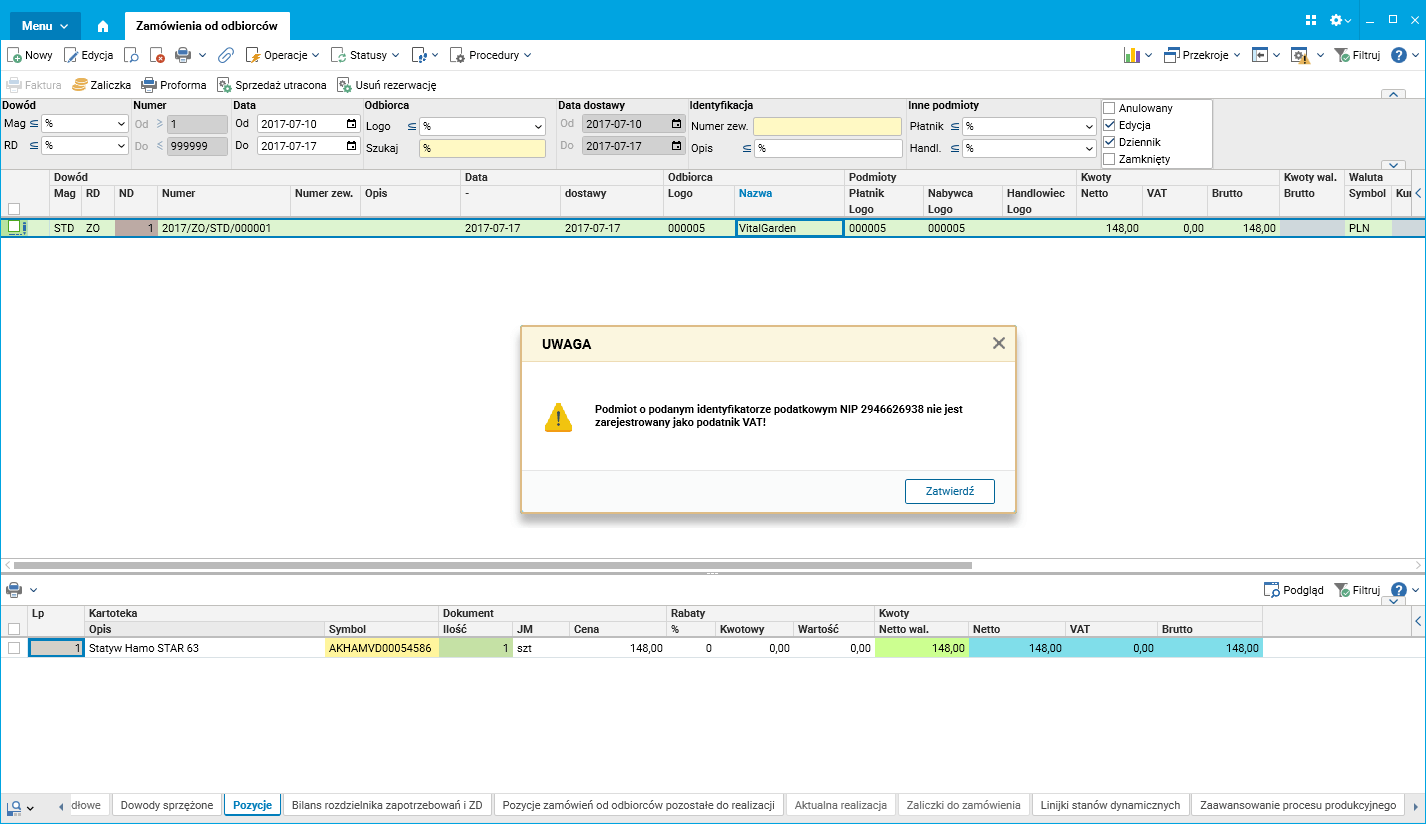Click the Podgląd preview icon in lower panel
This screenshot has width=1426, height=824.
(x=1272, y=590)
